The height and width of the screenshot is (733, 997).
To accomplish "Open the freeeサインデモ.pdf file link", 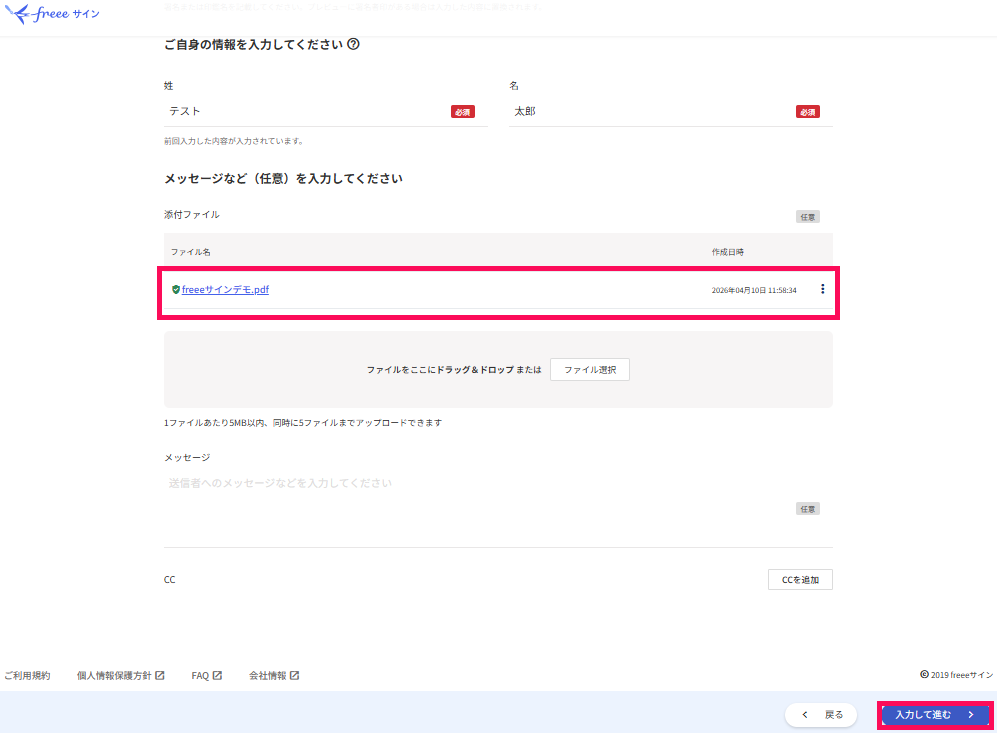I will [225, 289].
